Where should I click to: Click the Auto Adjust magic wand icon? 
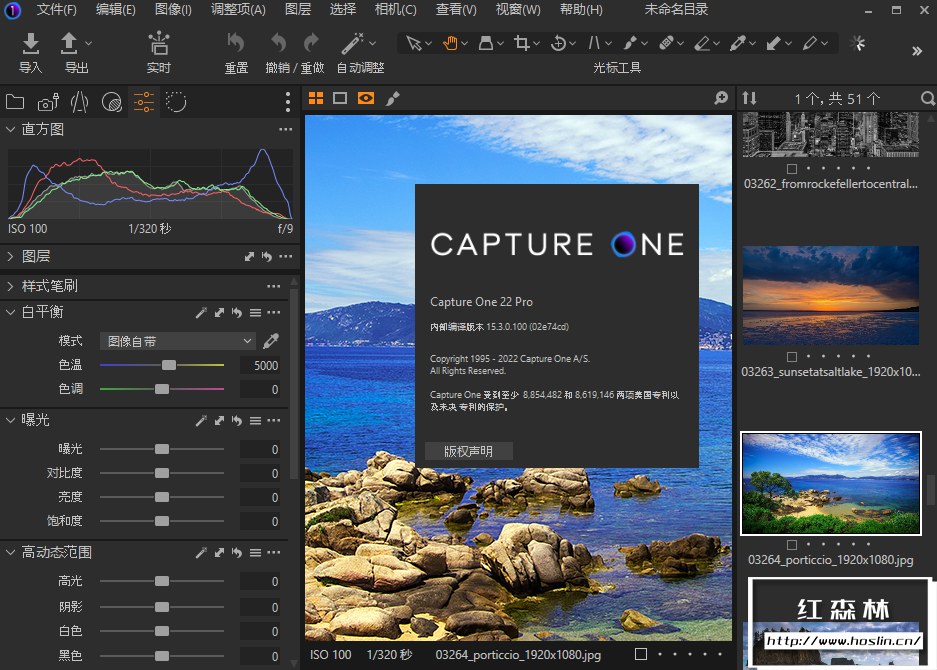tap(351, 43)
